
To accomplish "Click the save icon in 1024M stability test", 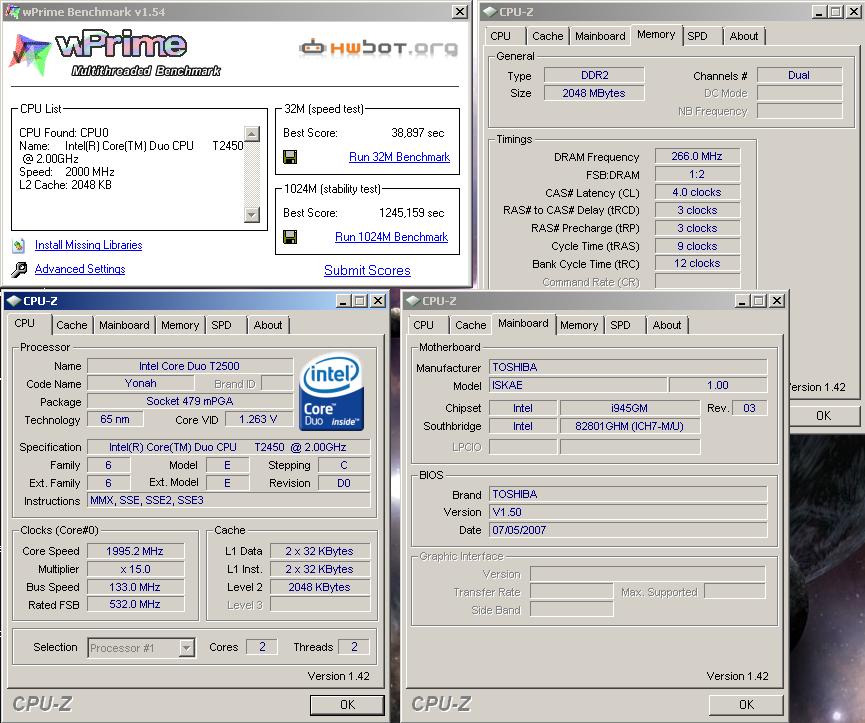I will click(x=290, y=237).
